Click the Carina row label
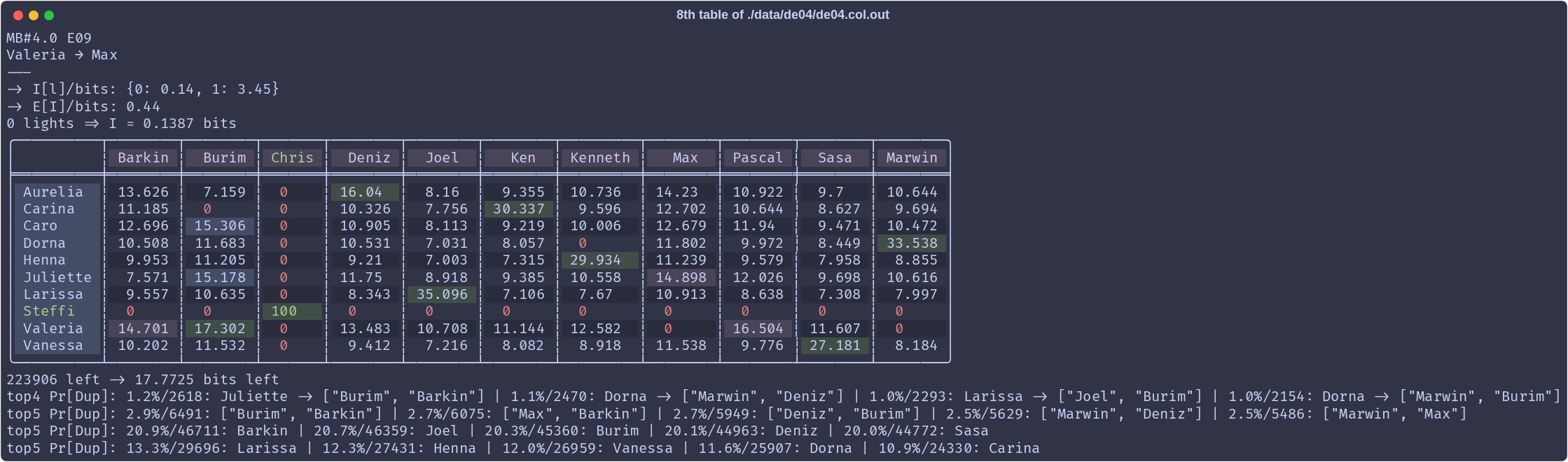Viewport: 1568px width, 462px height. pyautogui.click(x=57, y=209)
